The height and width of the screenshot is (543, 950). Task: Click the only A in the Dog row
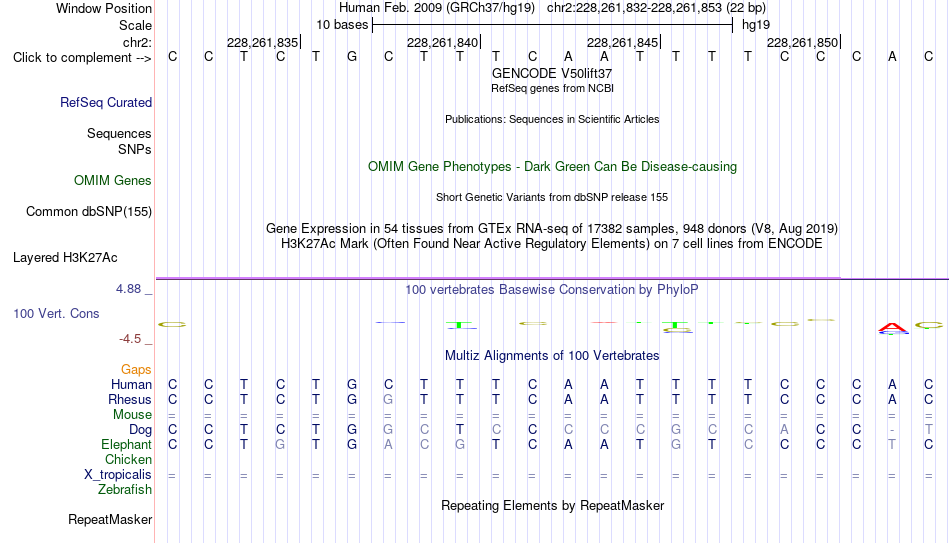784,430
